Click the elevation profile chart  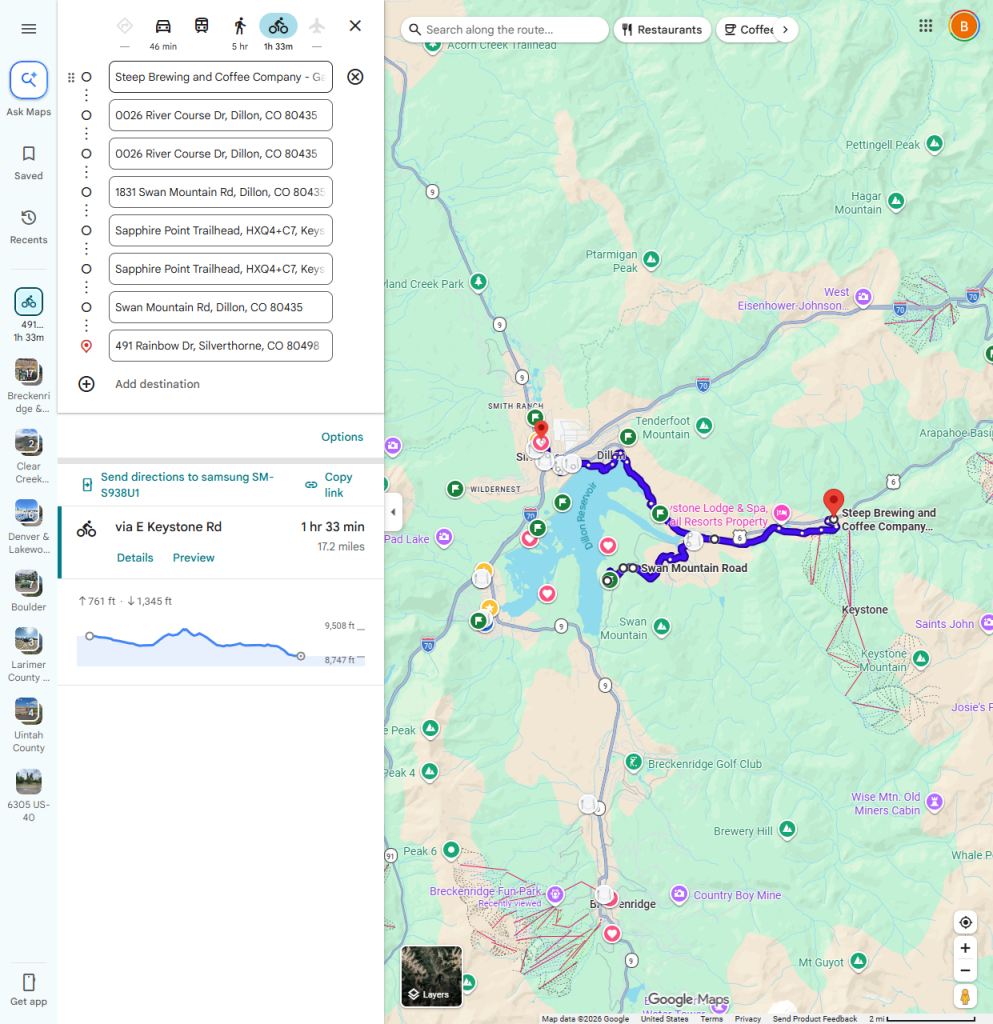(221, 645)
